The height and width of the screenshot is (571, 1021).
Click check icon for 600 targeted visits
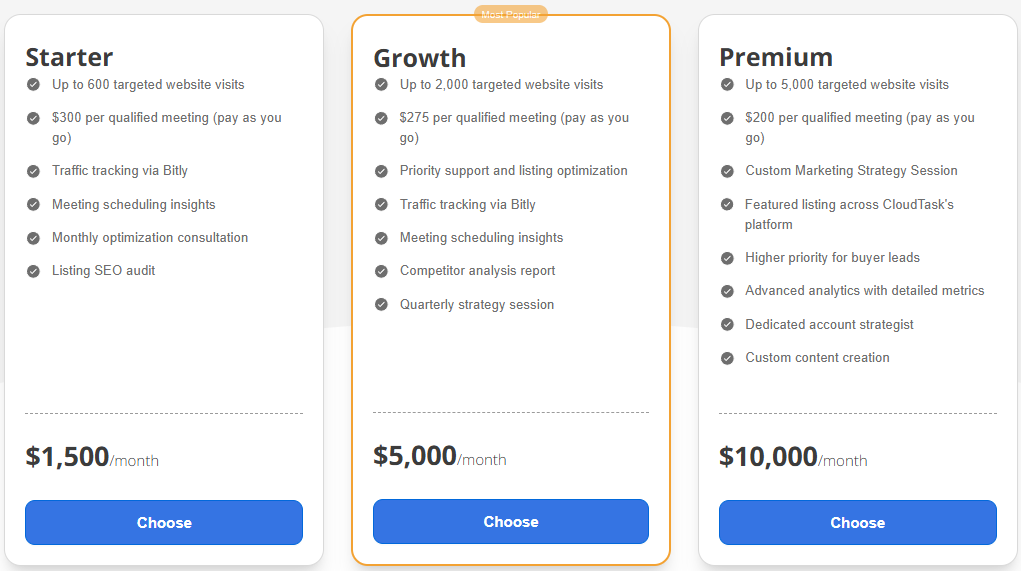tap(34, 85)
